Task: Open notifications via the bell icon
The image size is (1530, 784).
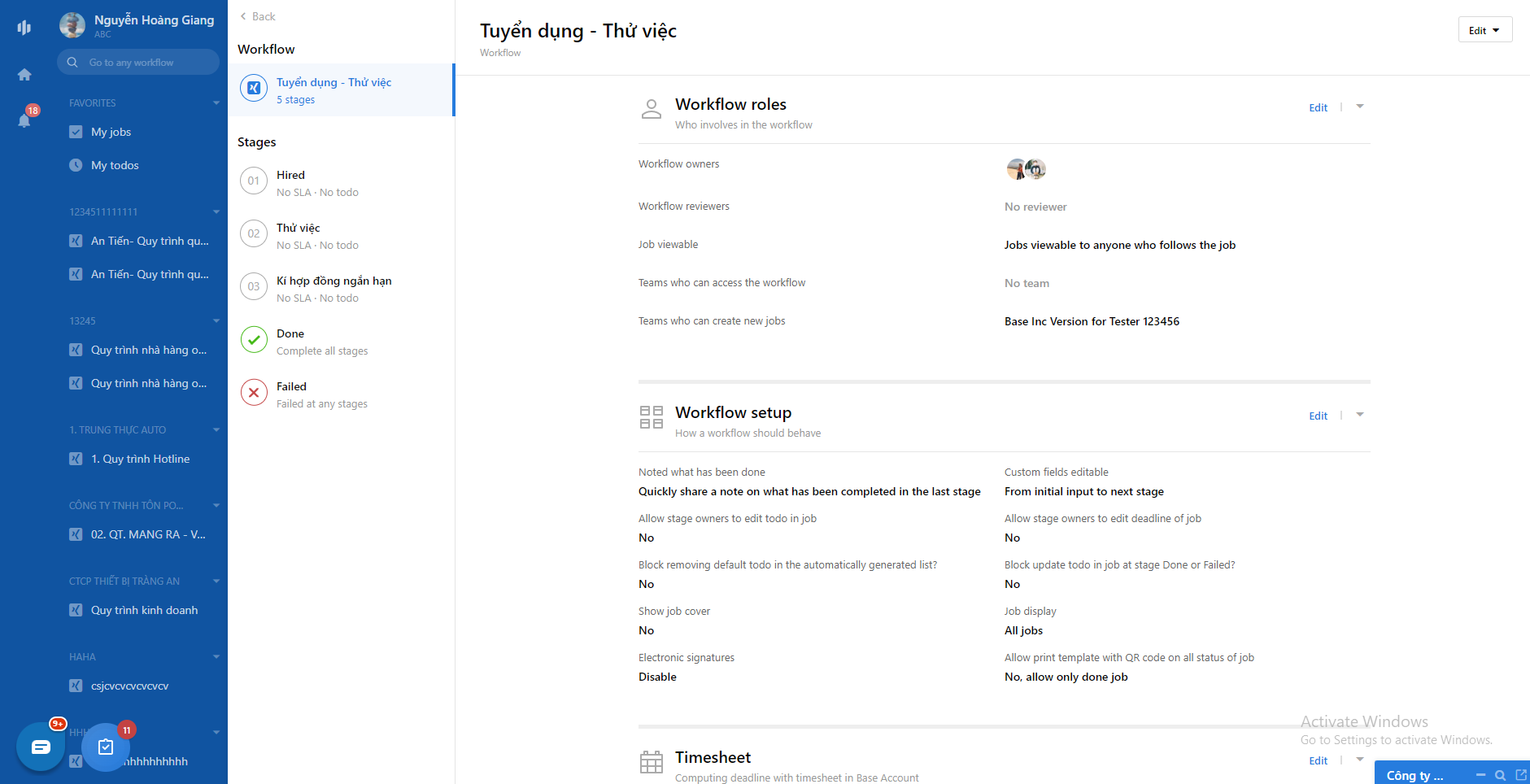Action: pos(24,121)
